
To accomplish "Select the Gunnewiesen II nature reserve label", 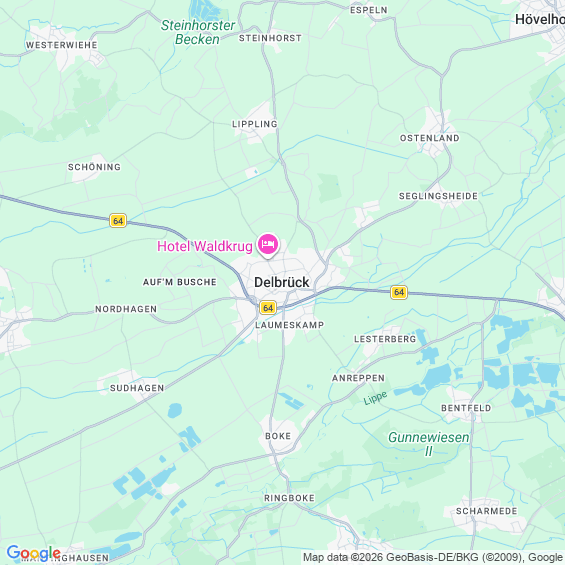I will (428, 444).
